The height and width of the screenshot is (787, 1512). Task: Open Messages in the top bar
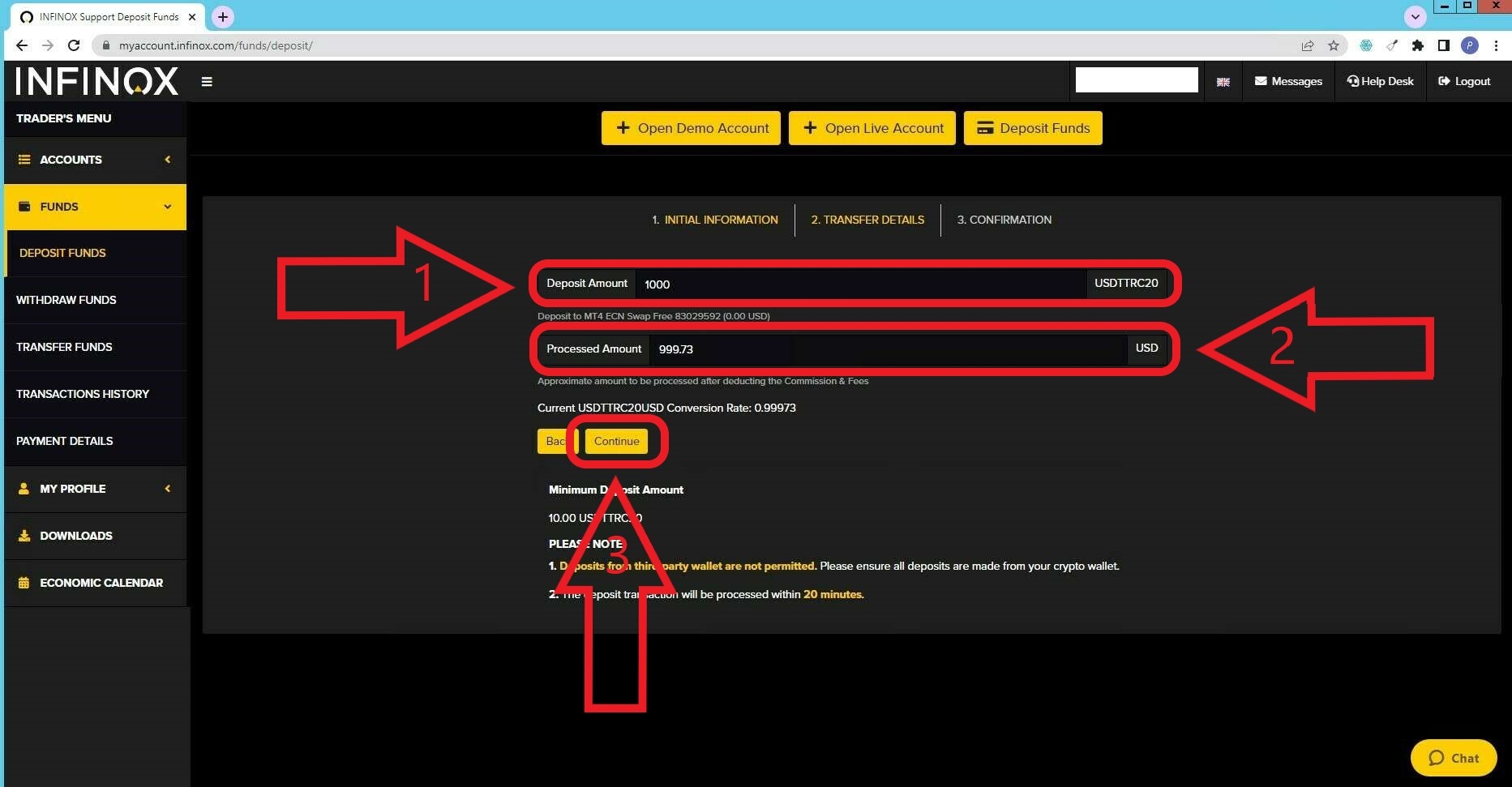click(x=1288, y=81)
